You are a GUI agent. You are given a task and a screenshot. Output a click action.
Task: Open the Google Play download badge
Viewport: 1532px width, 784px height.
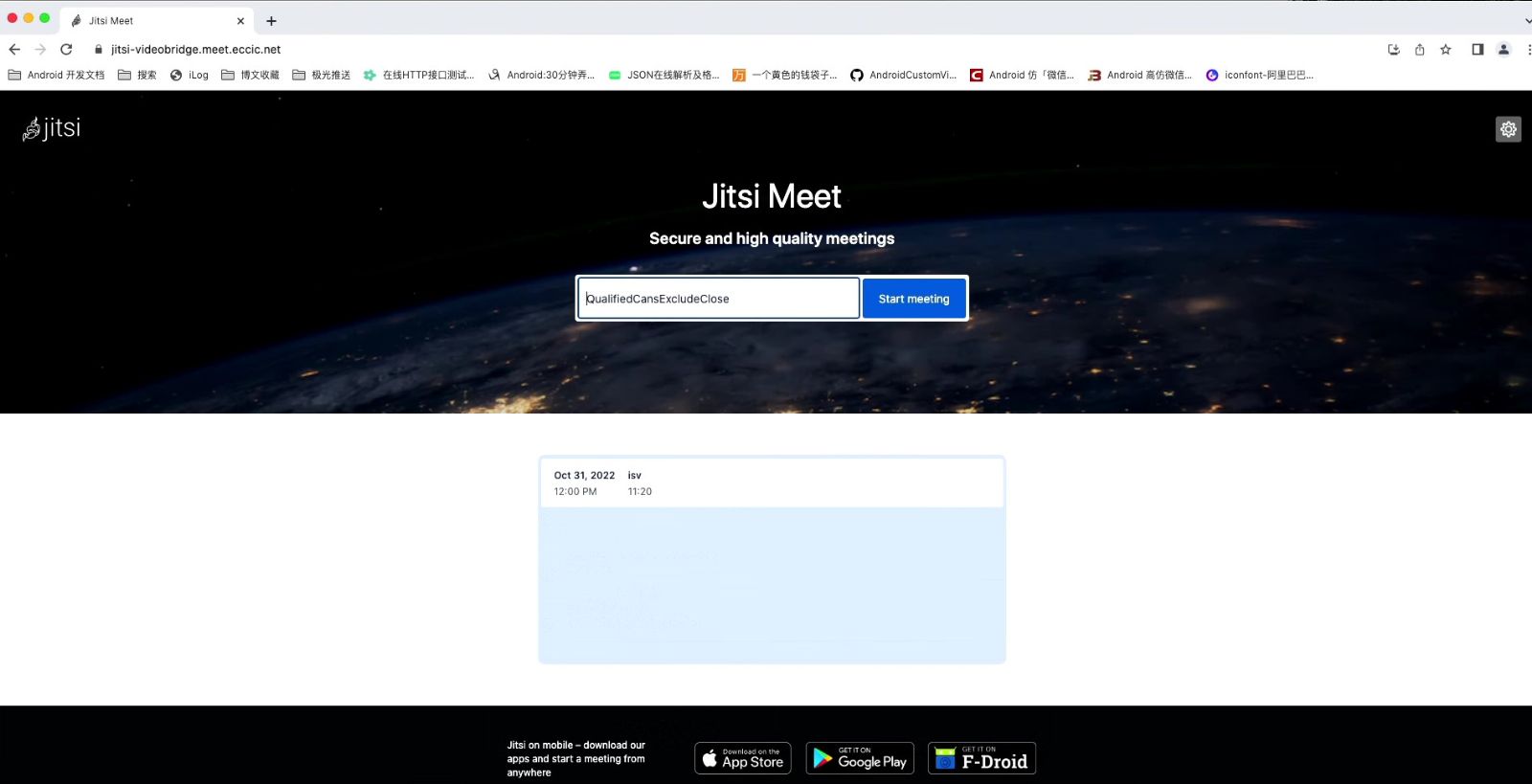860,758
